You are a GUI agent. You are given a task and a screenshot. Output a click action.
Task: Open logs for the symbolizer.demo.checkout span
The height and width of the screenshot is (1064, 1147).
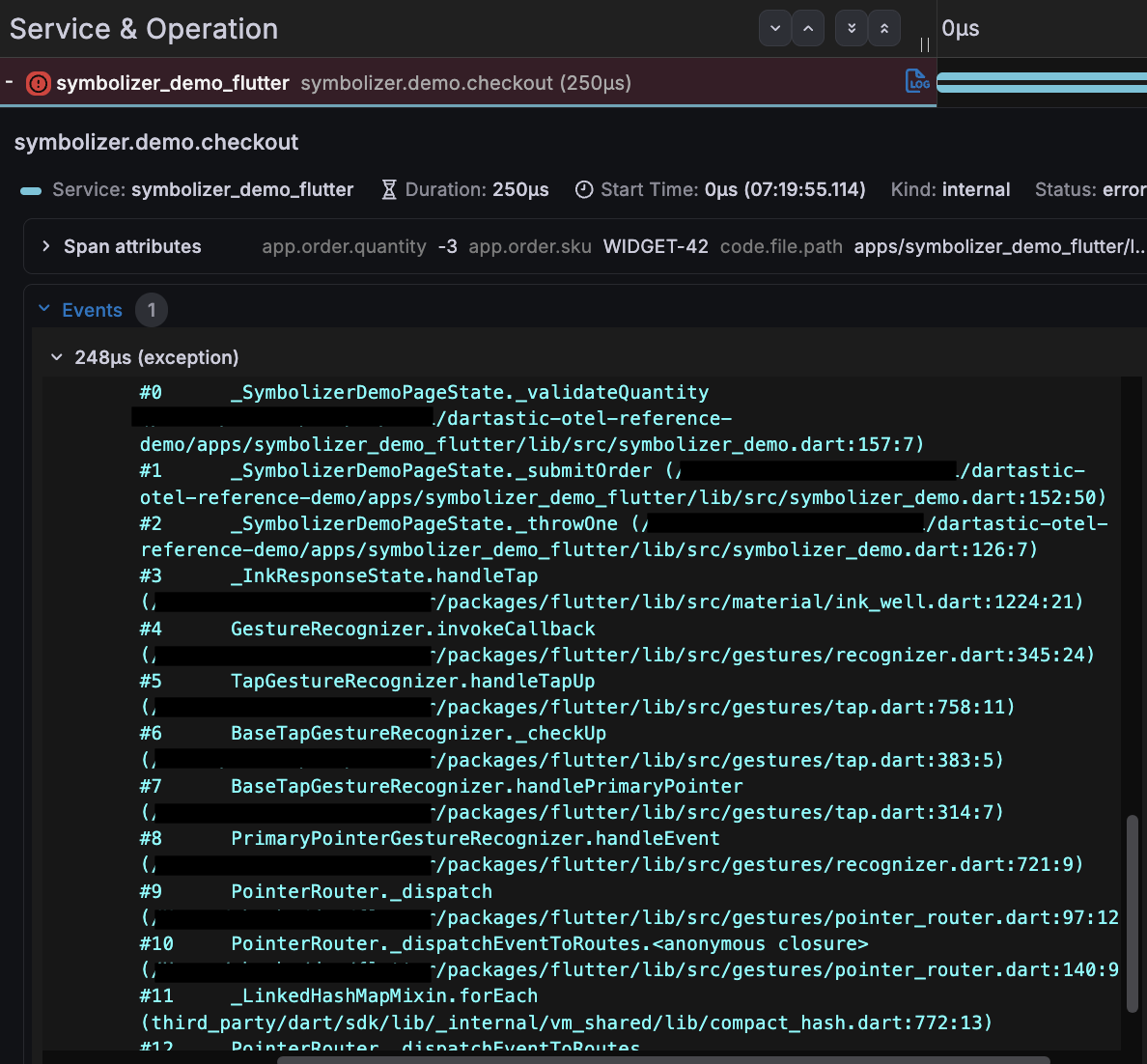click(x=916, y=81)
